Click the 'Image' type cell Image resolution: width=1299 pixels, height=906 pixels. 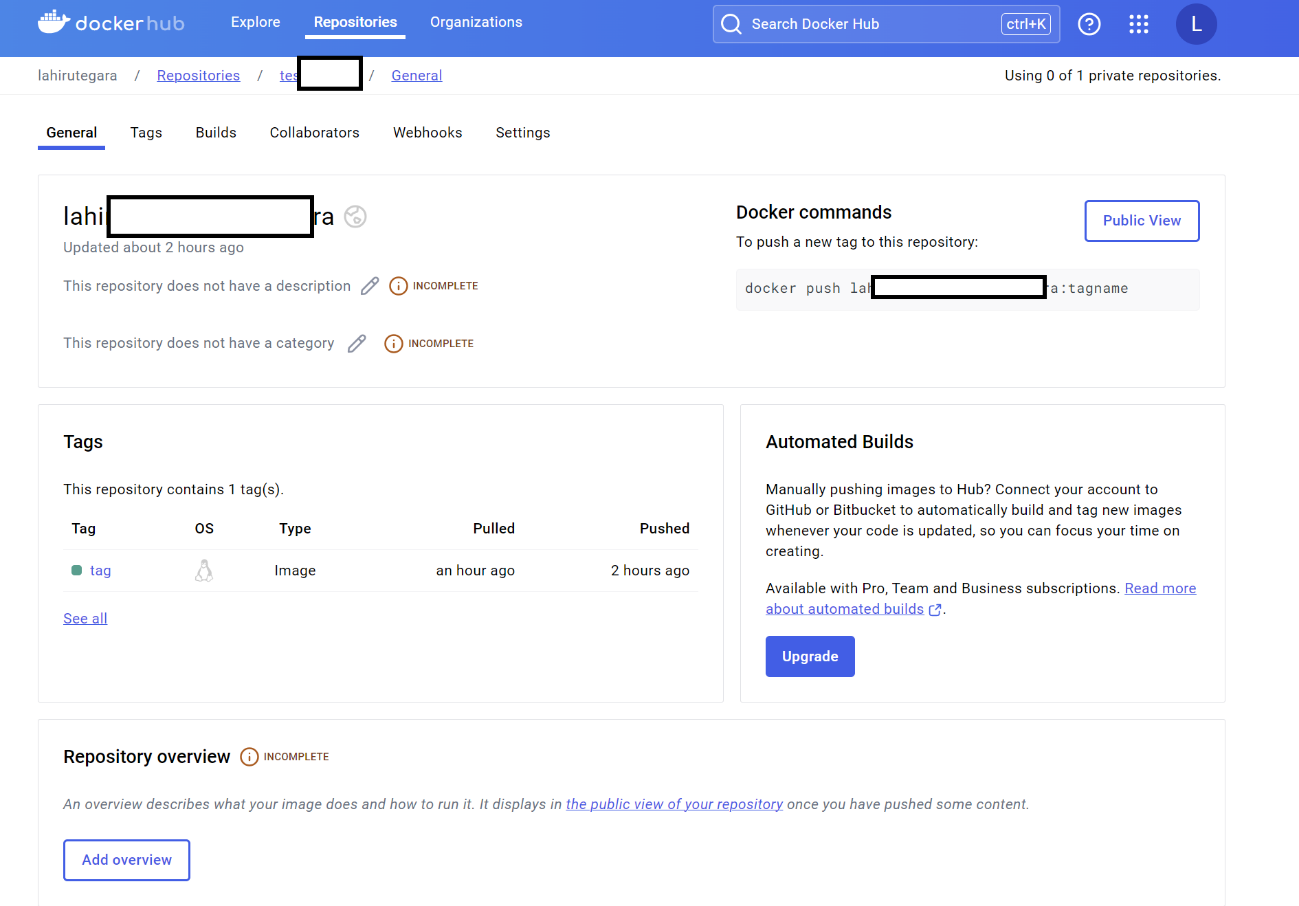click(x=295, y=571)
